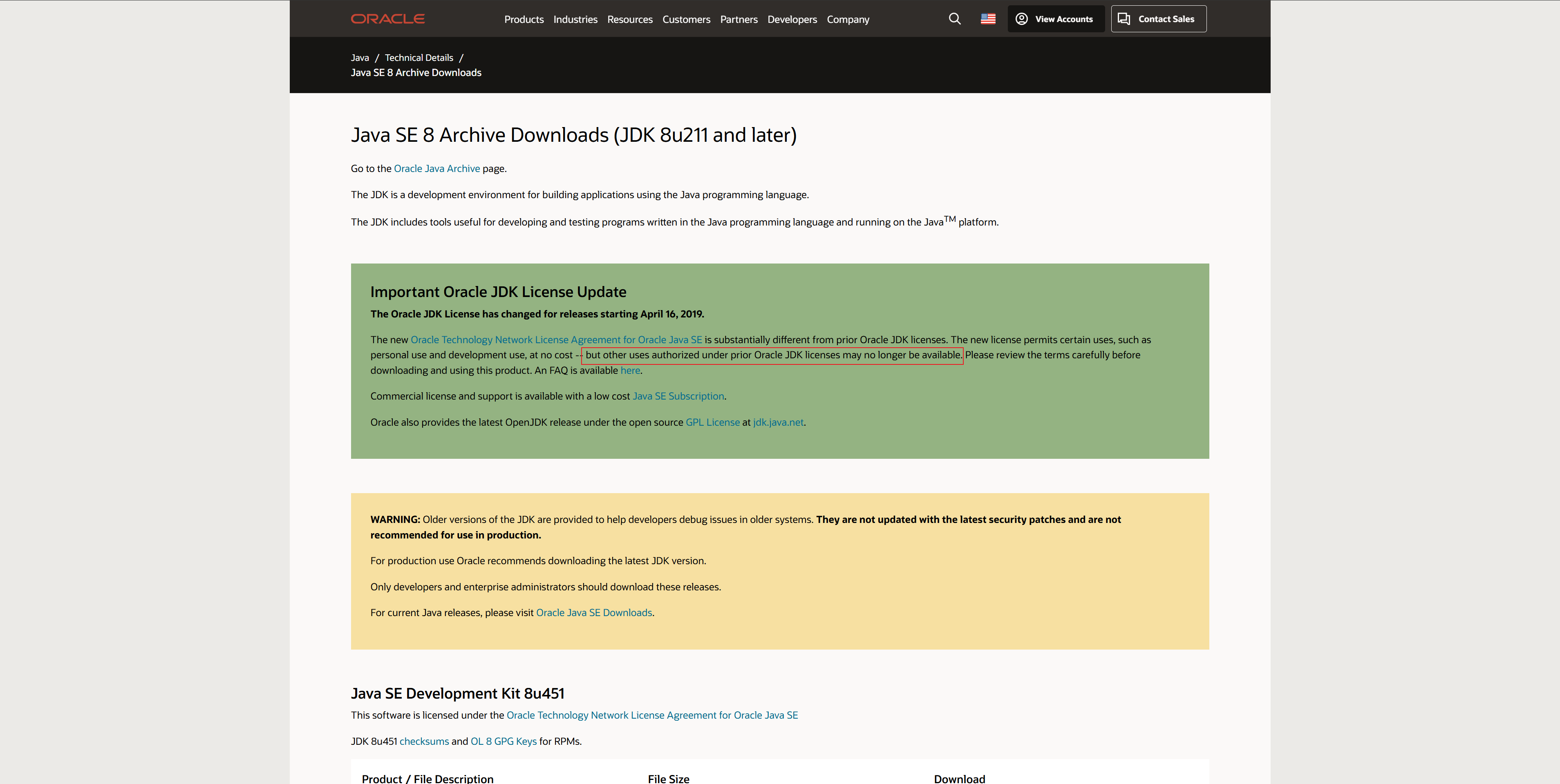Open the Oracle Technology Network License Agreement

pyautogui.click(x=557, y=340)
